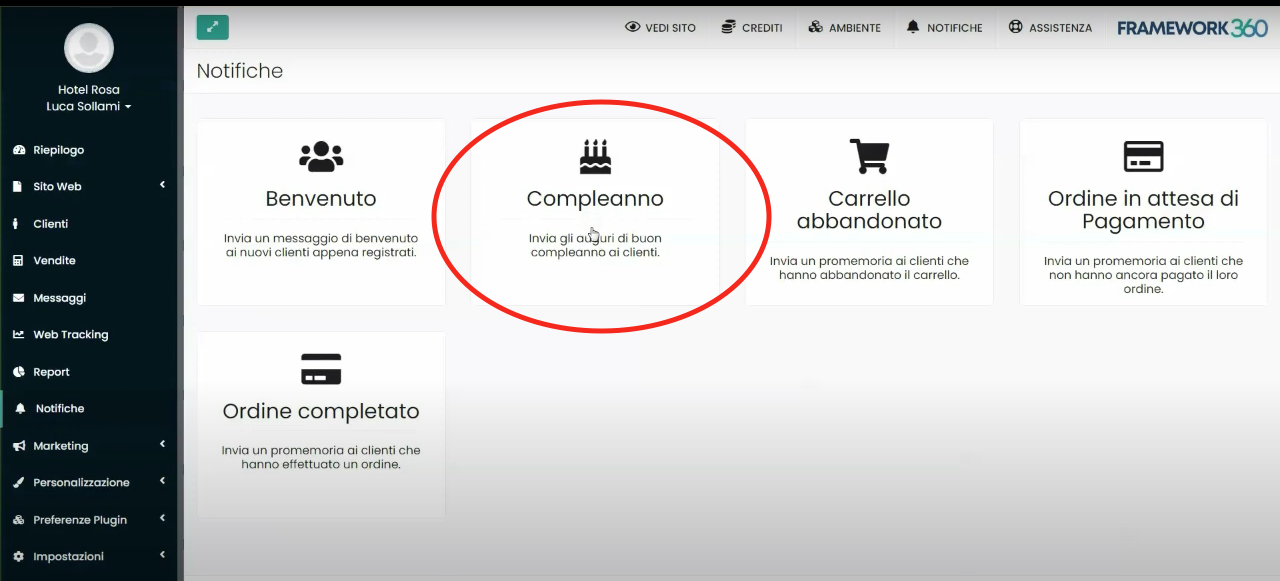Click the Clienti person icon

point(17,224)
